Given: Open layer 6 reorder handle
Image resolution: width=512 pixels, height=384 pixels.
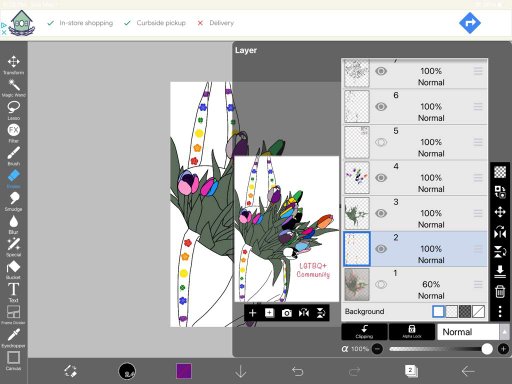Looking at the screenshot, I should tap(478, 107).
